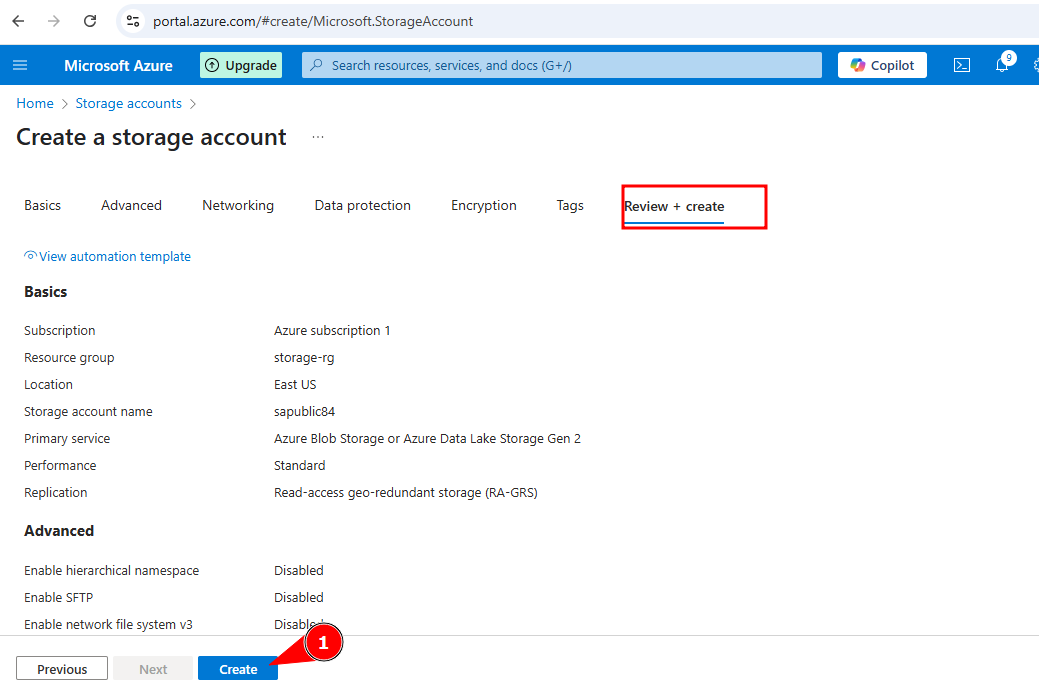Select the Review + create tab
This screenshot has height=691, width=1039.
click(674, 207)
